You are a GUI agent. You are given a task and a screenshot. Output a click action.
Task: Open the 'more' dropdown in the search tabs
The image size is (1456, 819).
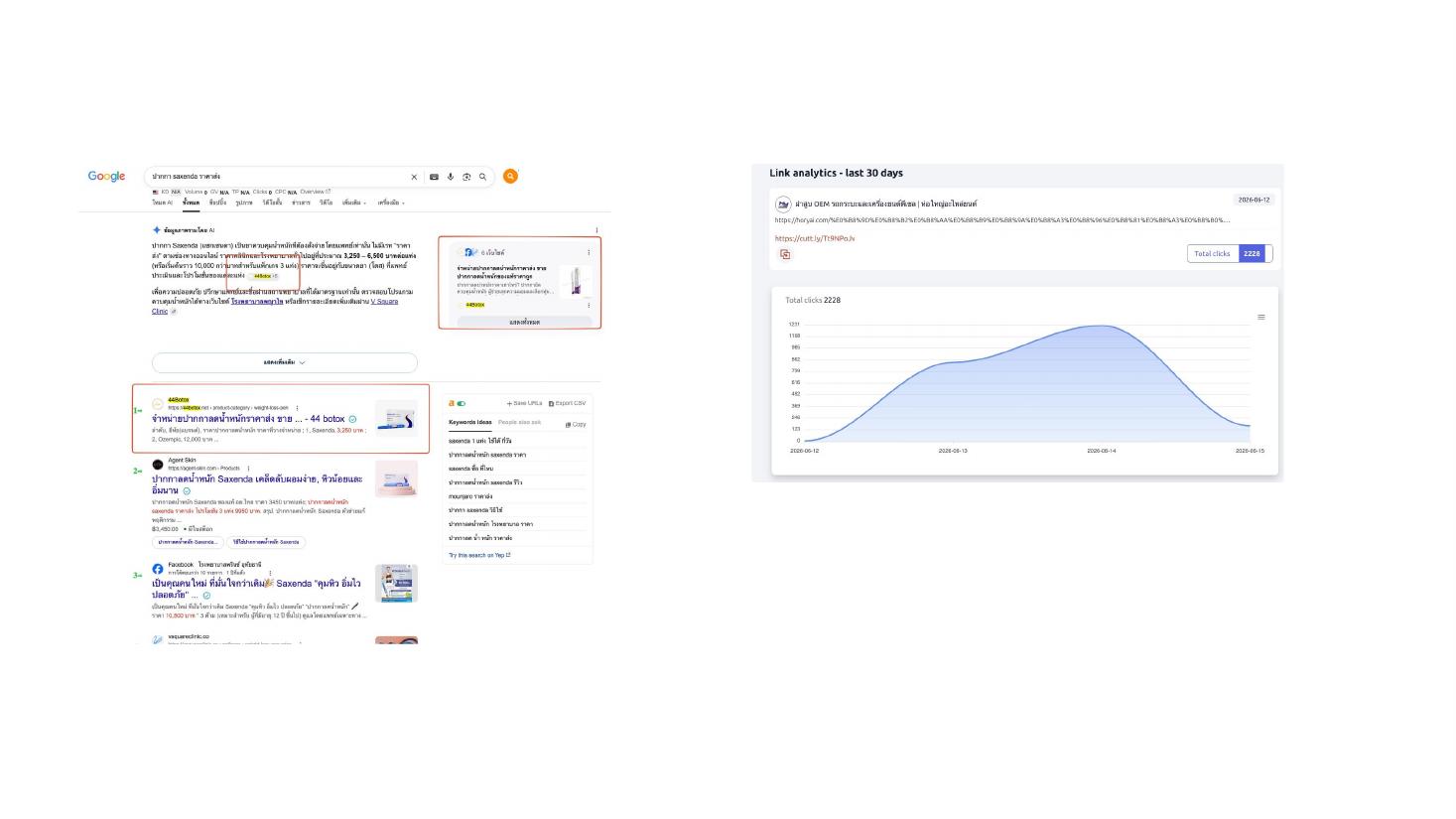[354, 203]
